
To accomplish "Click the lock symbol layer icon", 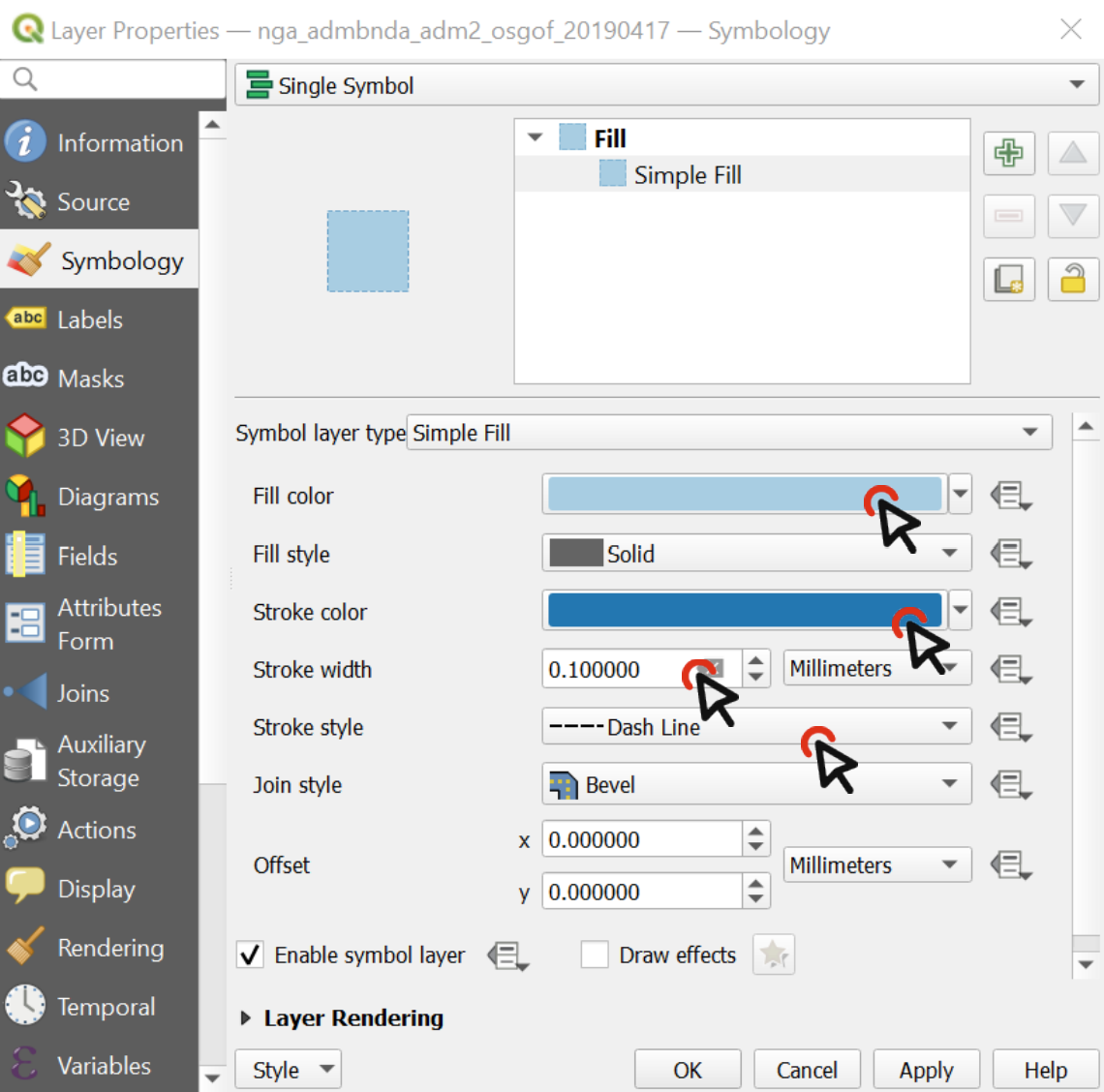I will tap(1072, 280).
